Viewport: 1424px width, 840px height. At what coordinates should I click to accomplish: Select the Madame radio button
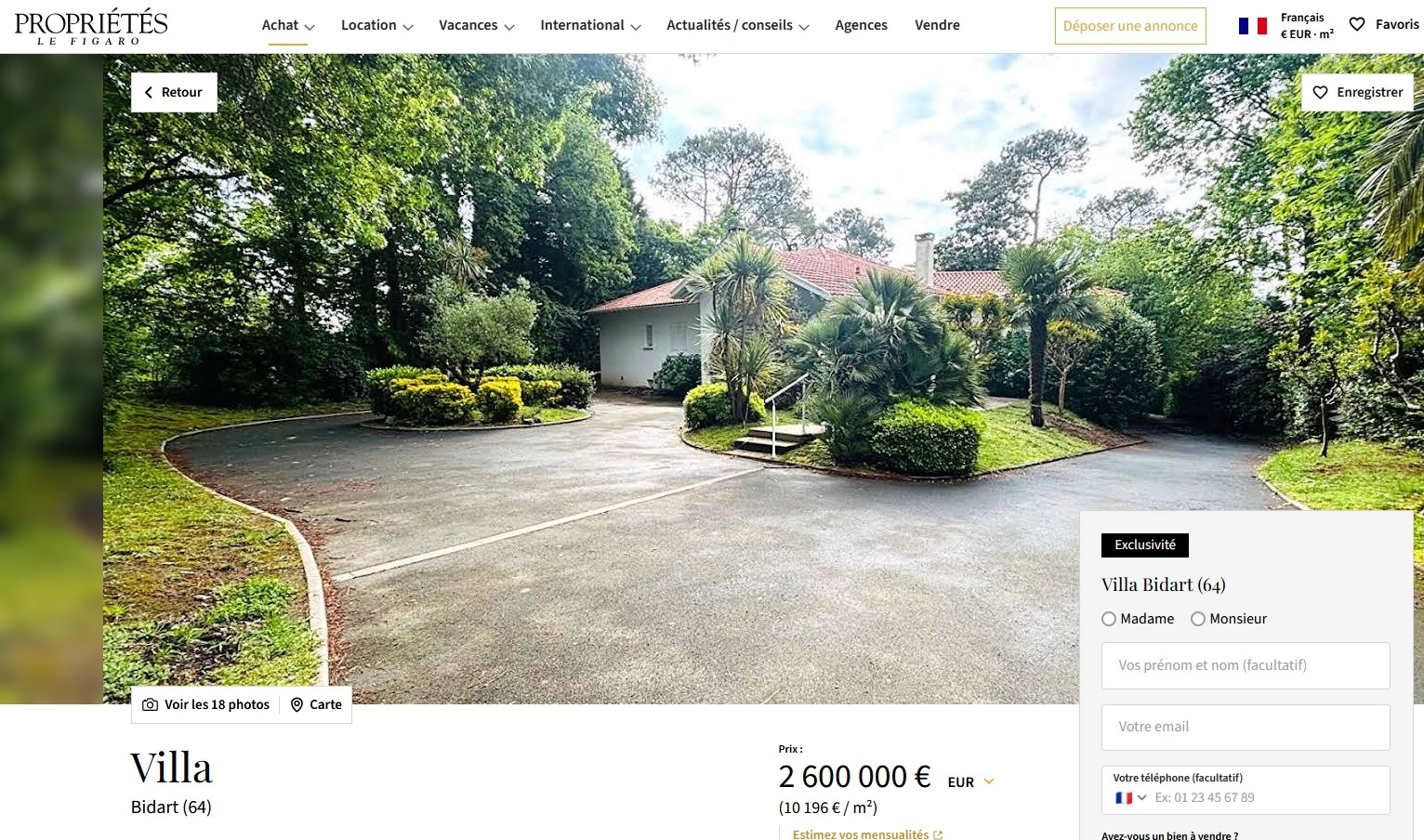1109,619
